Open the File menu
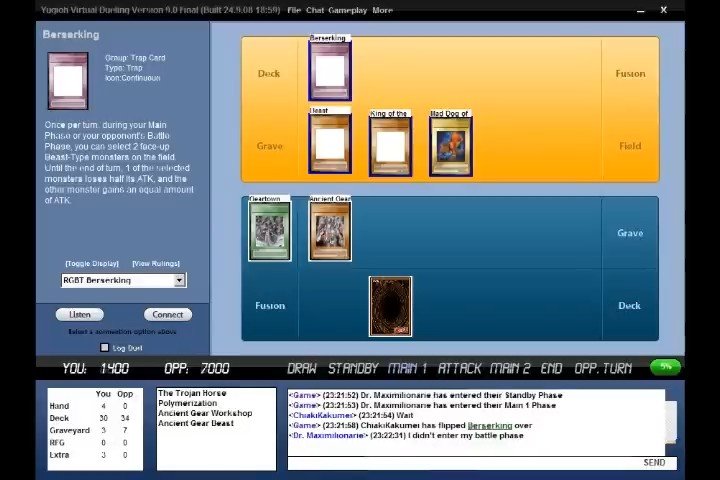Image resolution: width=720 pixels, height=480 pixels. tap(294, 10)
